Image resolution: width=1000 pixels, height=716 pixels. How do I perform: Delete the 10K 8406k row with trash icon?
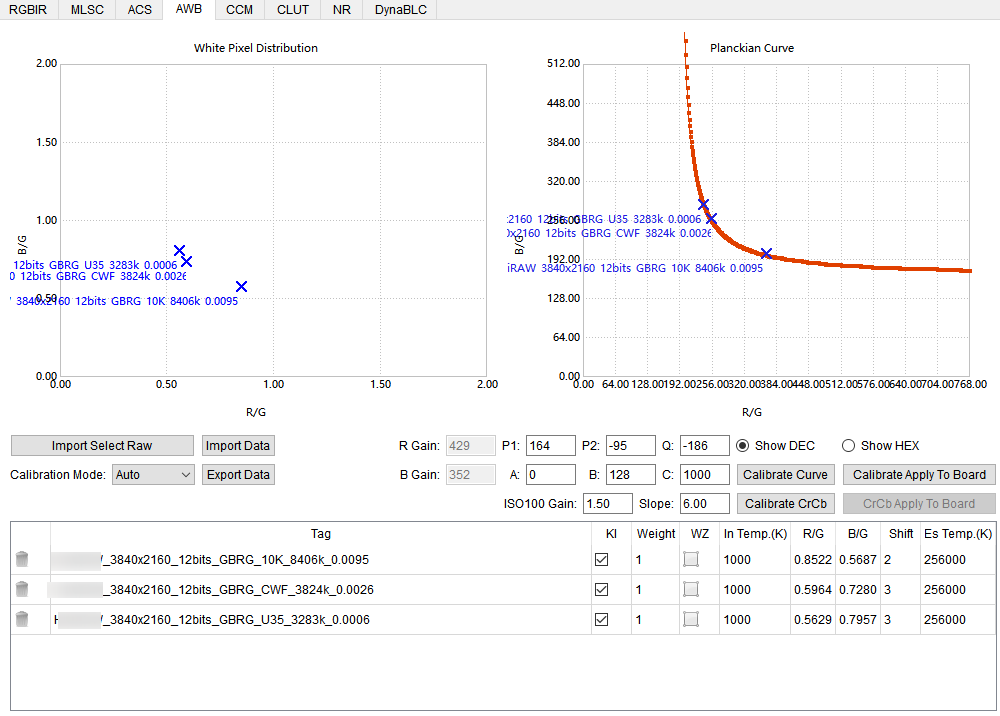[x=22, y=560]
